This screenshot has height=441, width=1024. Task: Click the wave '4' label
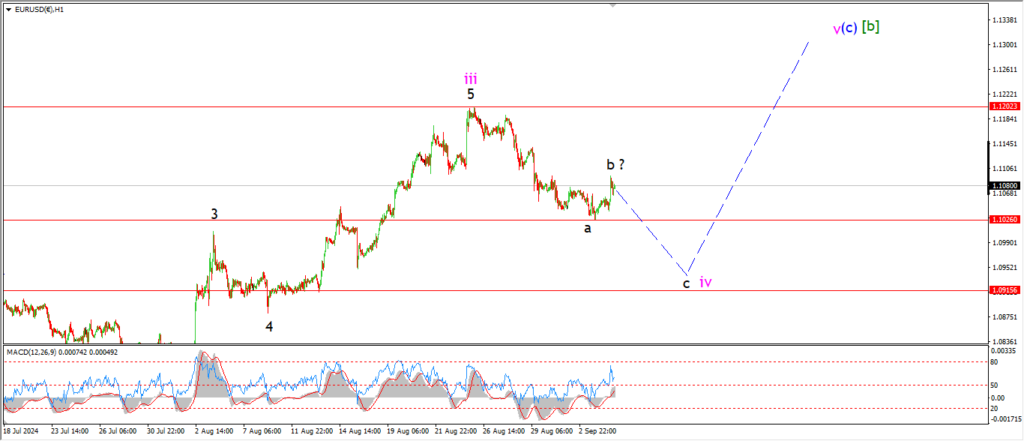(269, 326)
